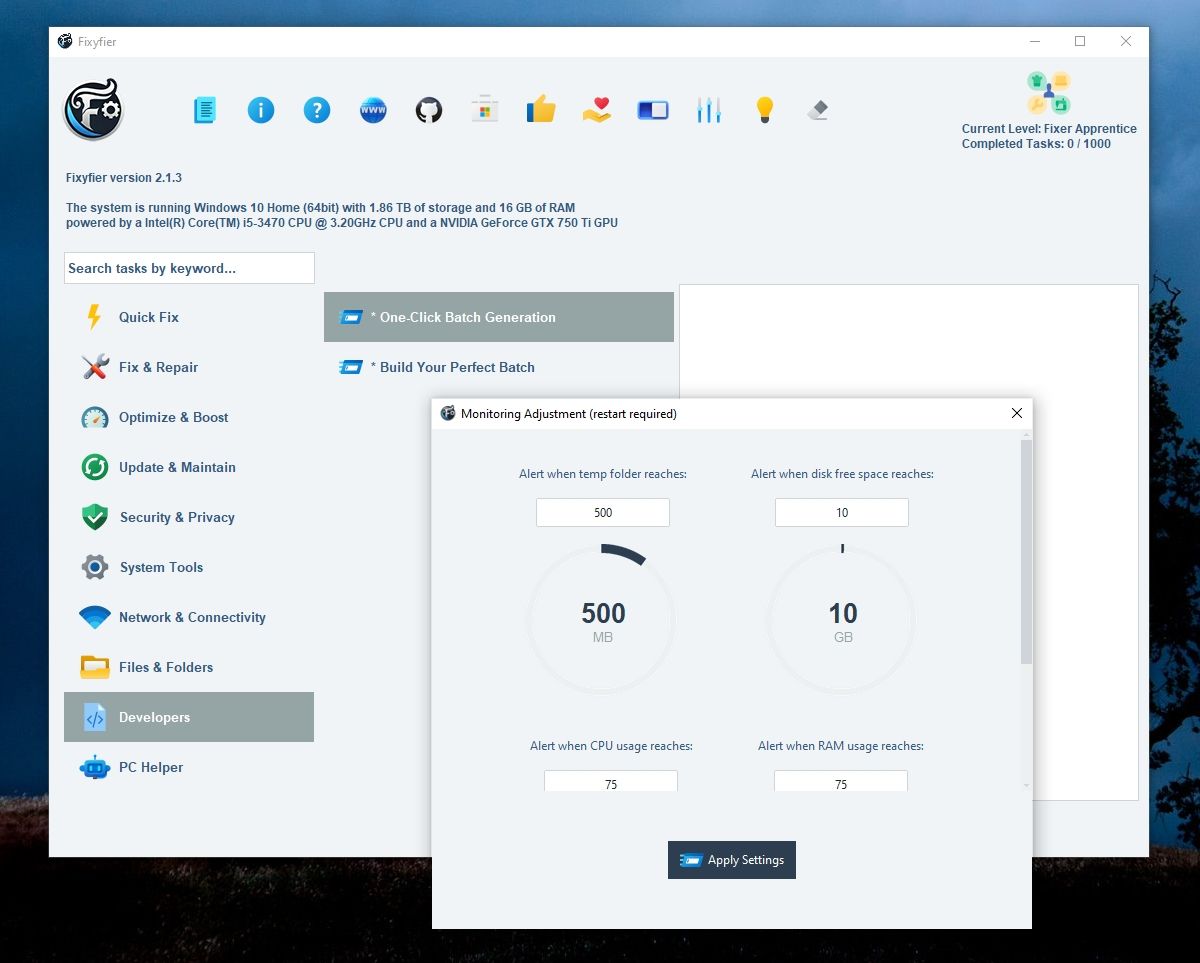The image size is (1200, 963).
Task: Click the Monitoring Adjustment dialog title text
Action: 569,414
